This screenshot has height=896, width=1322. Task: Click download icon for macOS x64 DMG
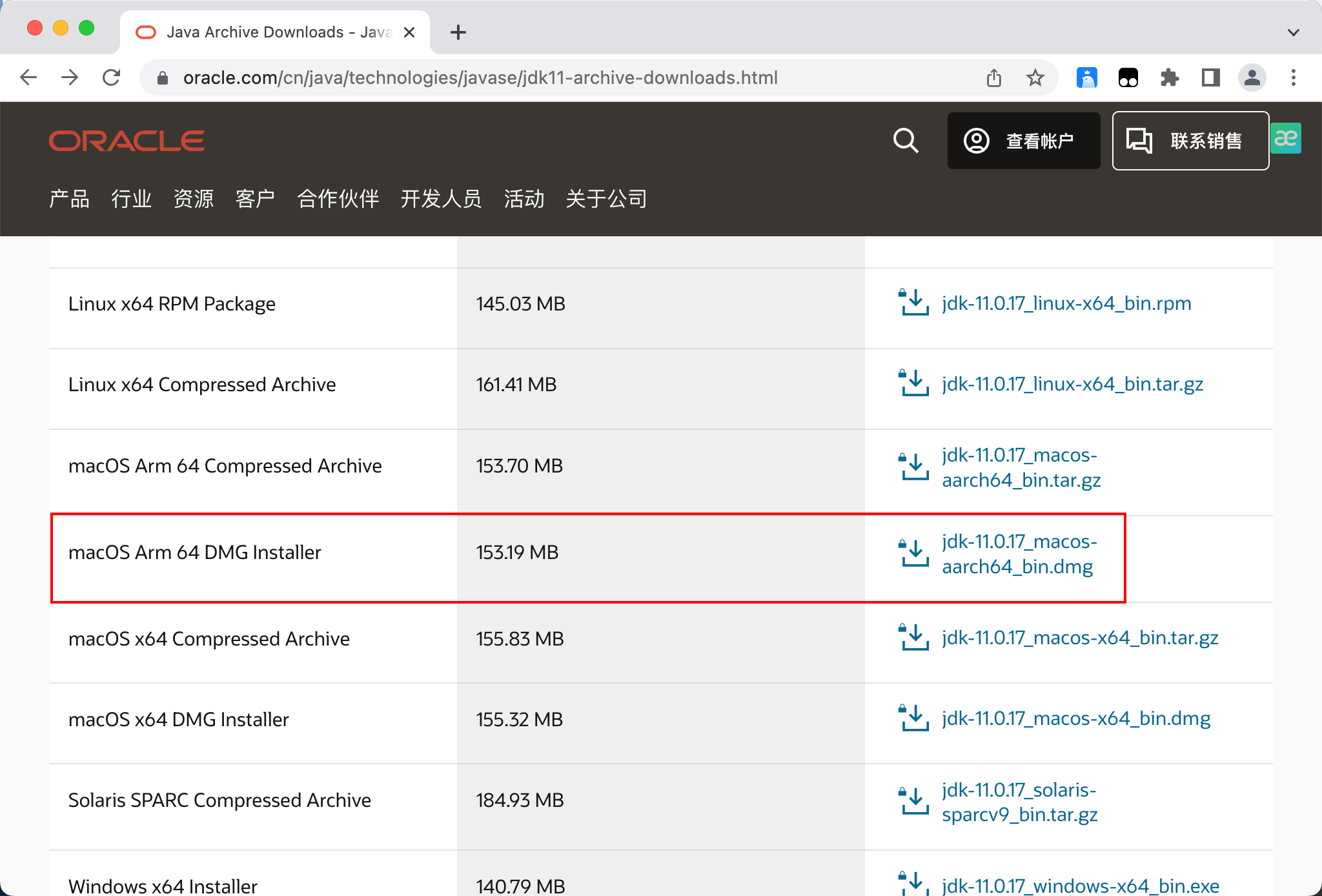(914, 718)
